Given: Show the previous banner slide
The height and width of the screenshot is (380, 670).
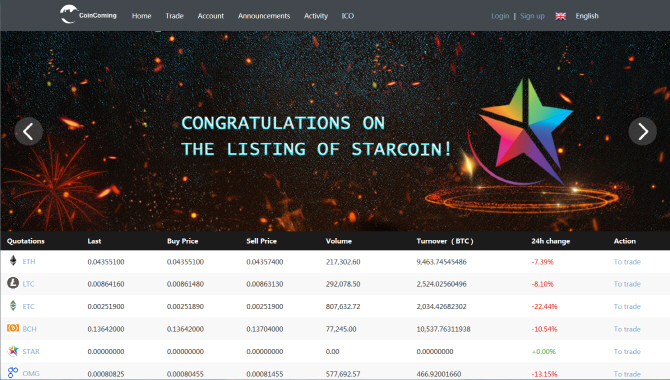Looking at the screenshot, I should [x=29, y=131].
